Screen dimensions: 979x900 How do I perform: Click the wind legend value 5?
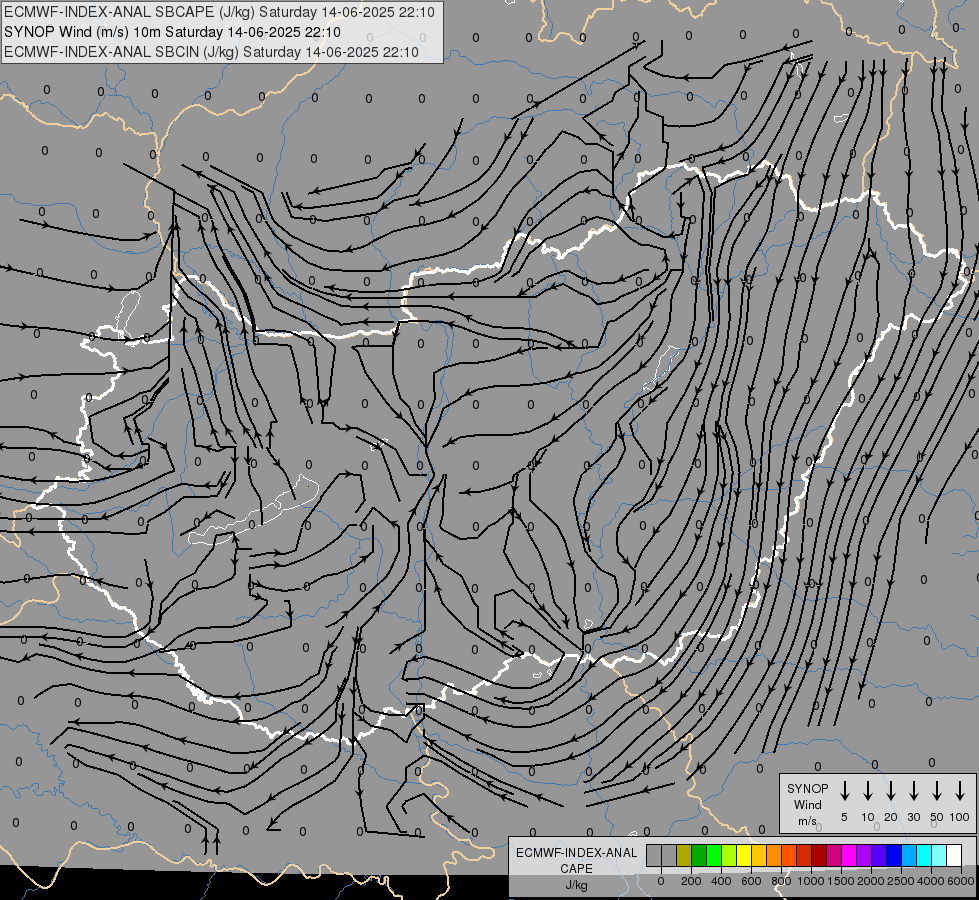pos(844,817)
